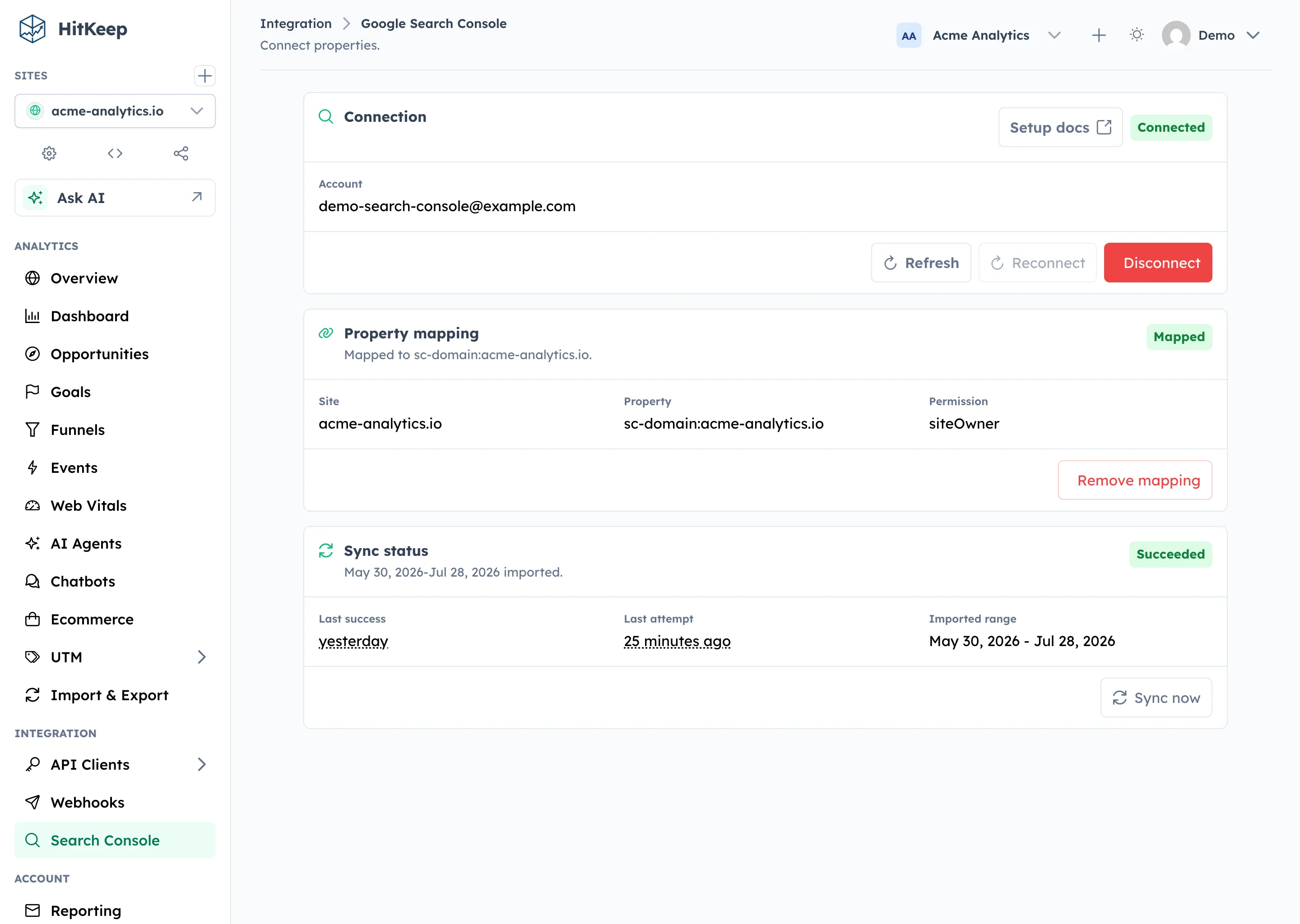Remove the property mapping
This screenshot has width=1300, height=924.
pyautogui.click(x=1135, y=480)
